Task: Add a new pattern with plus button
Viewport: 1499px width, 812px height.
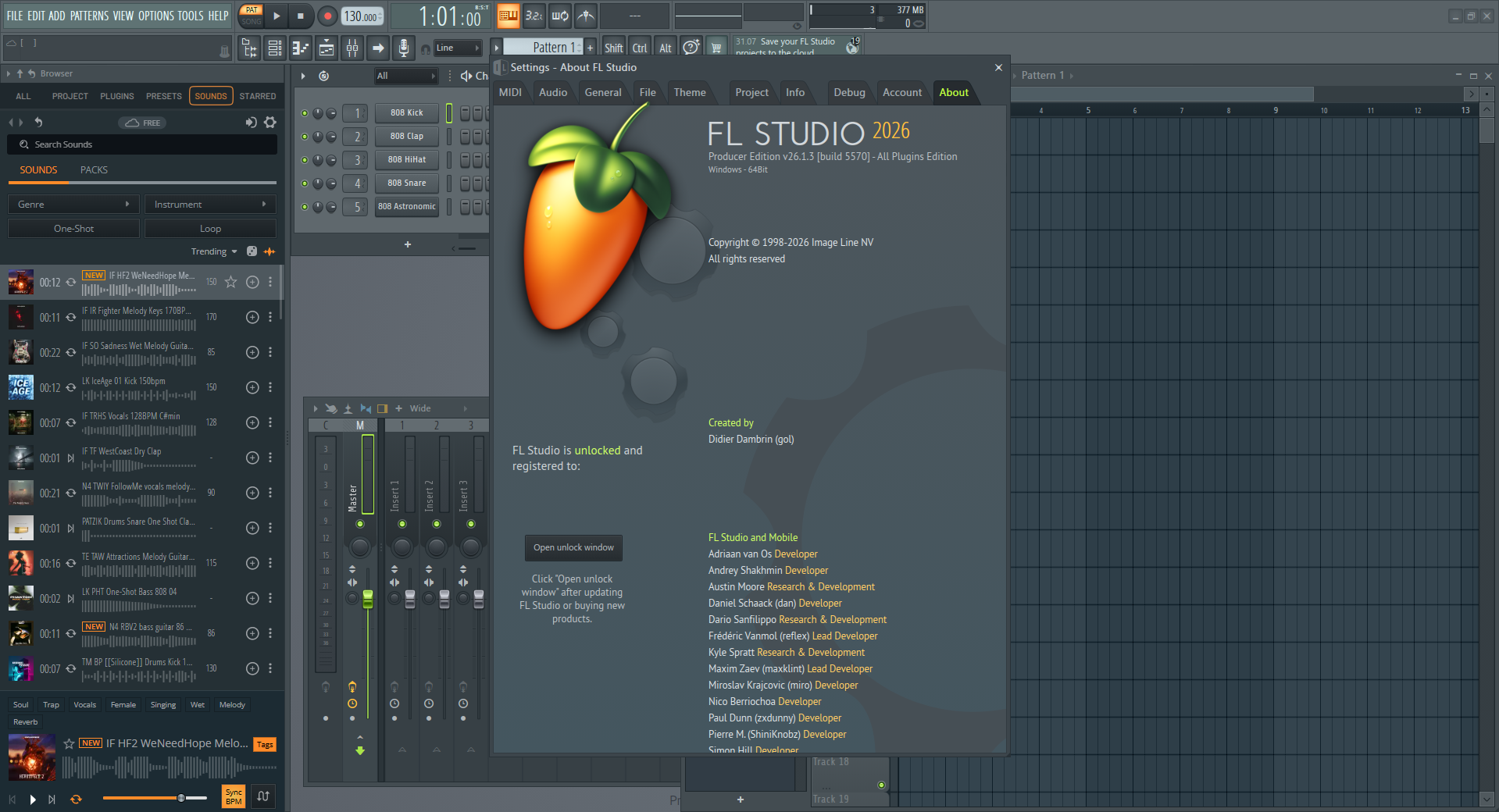Action: point(591,48)
